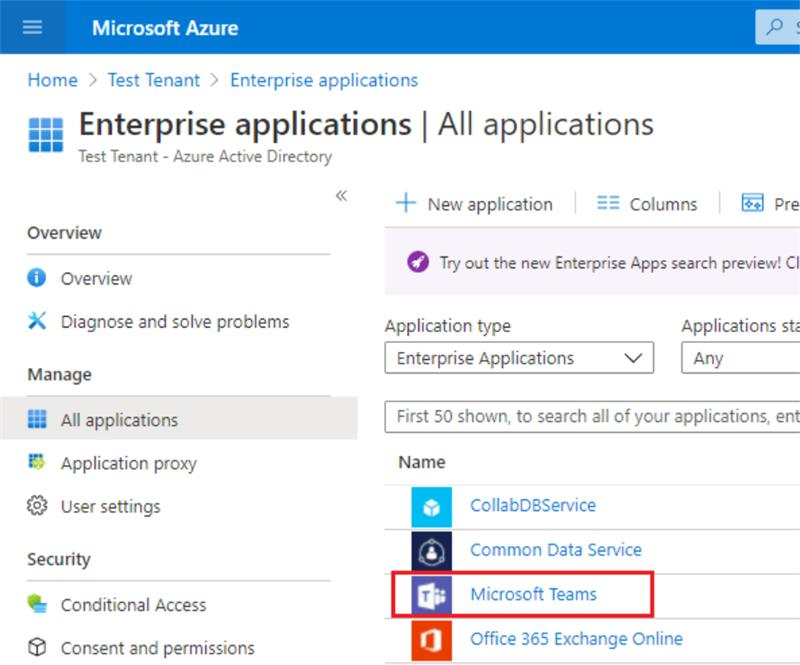This screenshot has height=665, width=800.
Task: Click the Office 365 Exchange Online icon
Action: (x=432, y=639)
